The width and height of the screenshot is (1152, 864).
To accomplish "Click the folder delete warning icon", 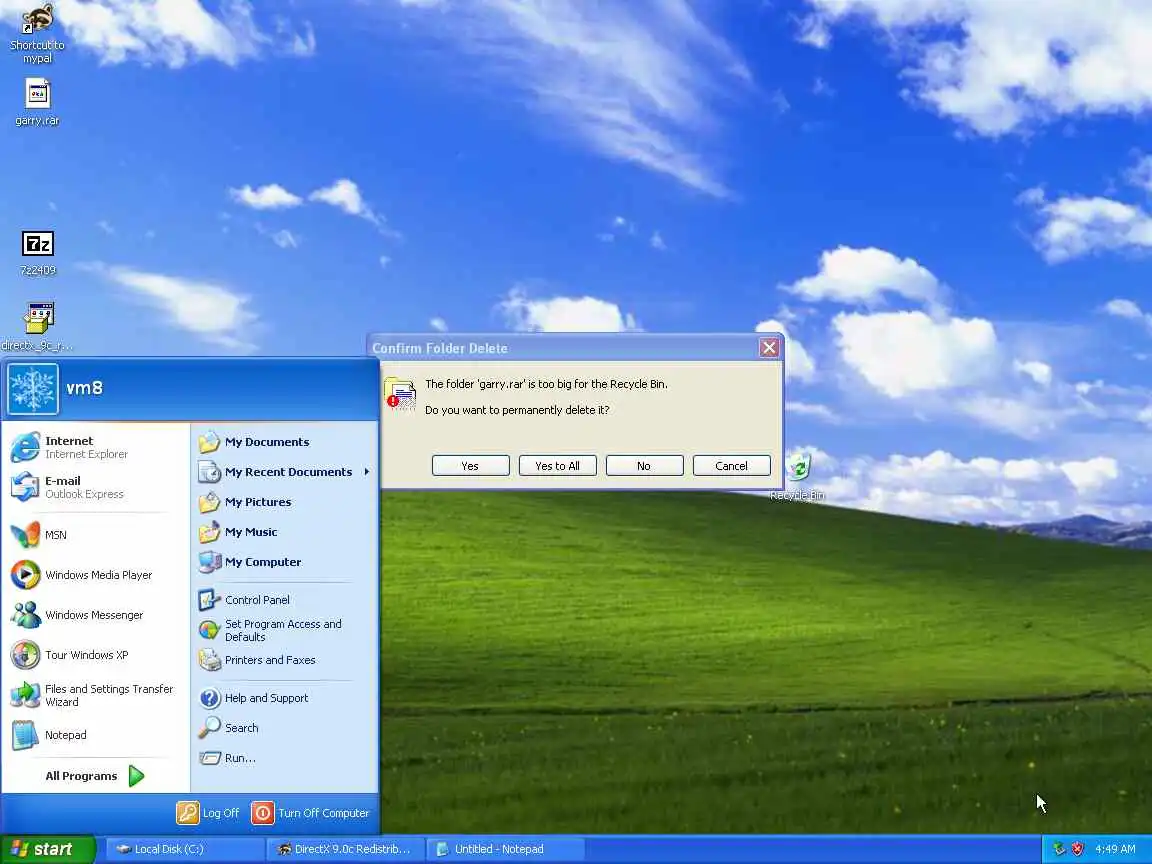I will (x=400, y=394).
